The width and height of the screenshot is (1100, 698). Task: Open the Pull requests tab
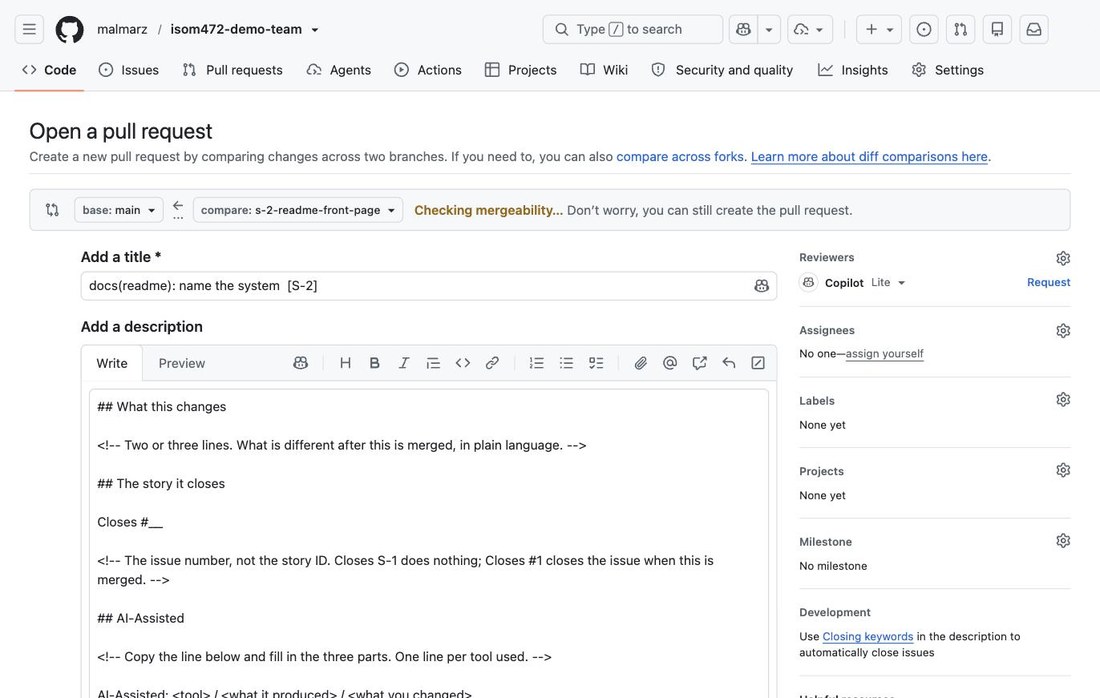232,70
